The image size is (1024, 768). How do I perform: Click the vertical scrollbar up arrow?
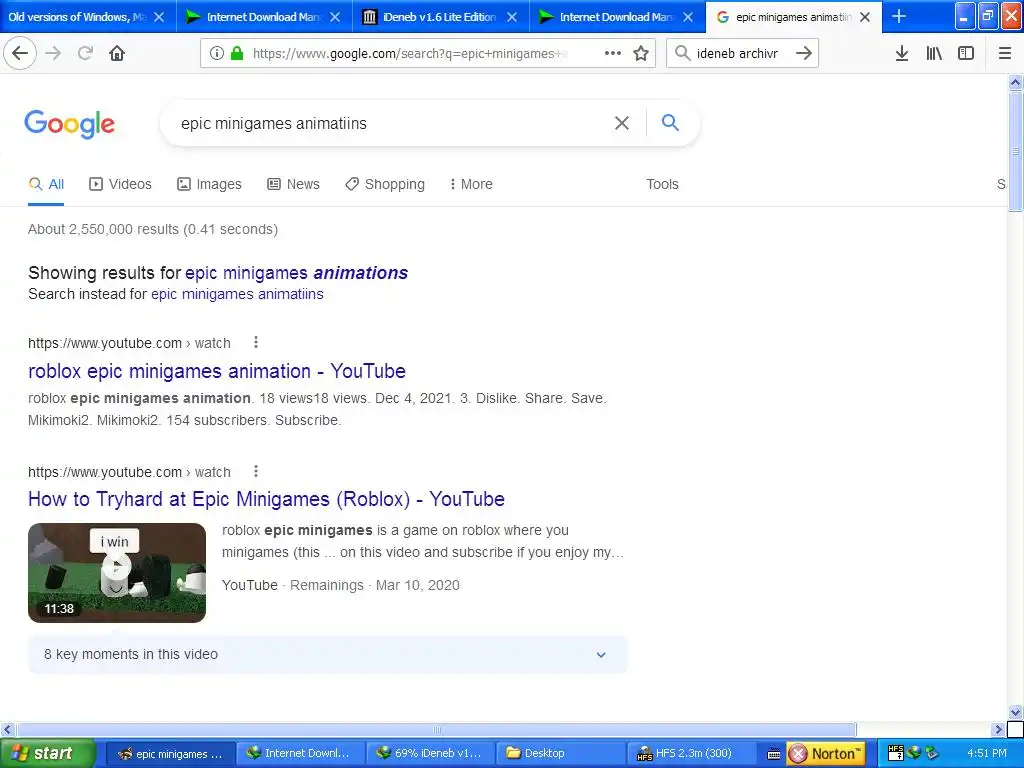pos(1015,82)
